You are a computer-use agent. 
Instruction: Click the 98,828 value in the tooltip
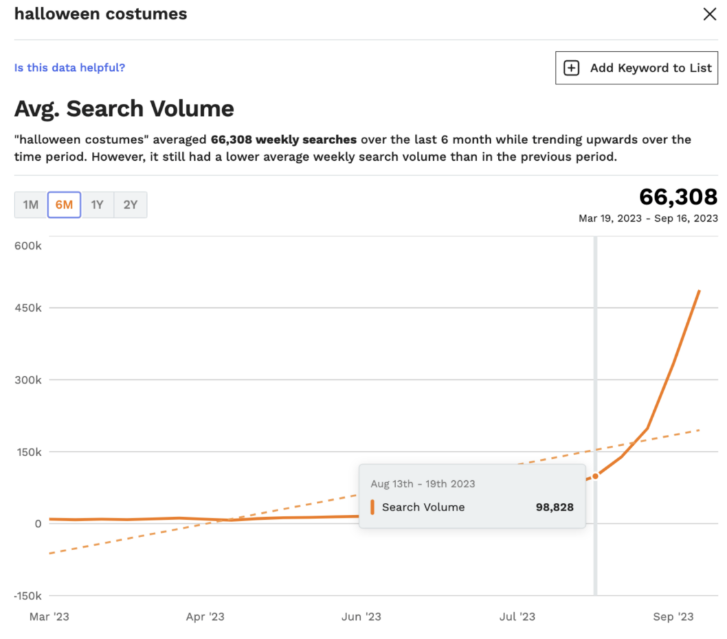point(554,507)
